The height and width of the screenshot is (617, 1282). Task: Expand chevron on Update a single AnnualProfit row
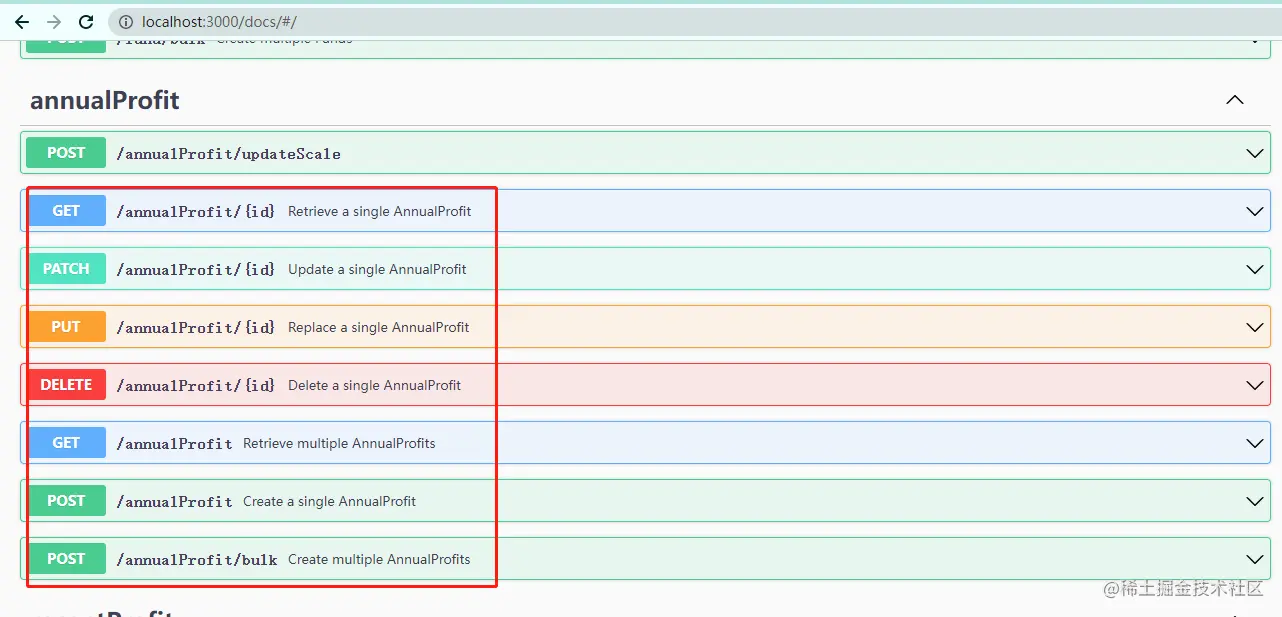pyautogui.click(x=1255, y=270)
